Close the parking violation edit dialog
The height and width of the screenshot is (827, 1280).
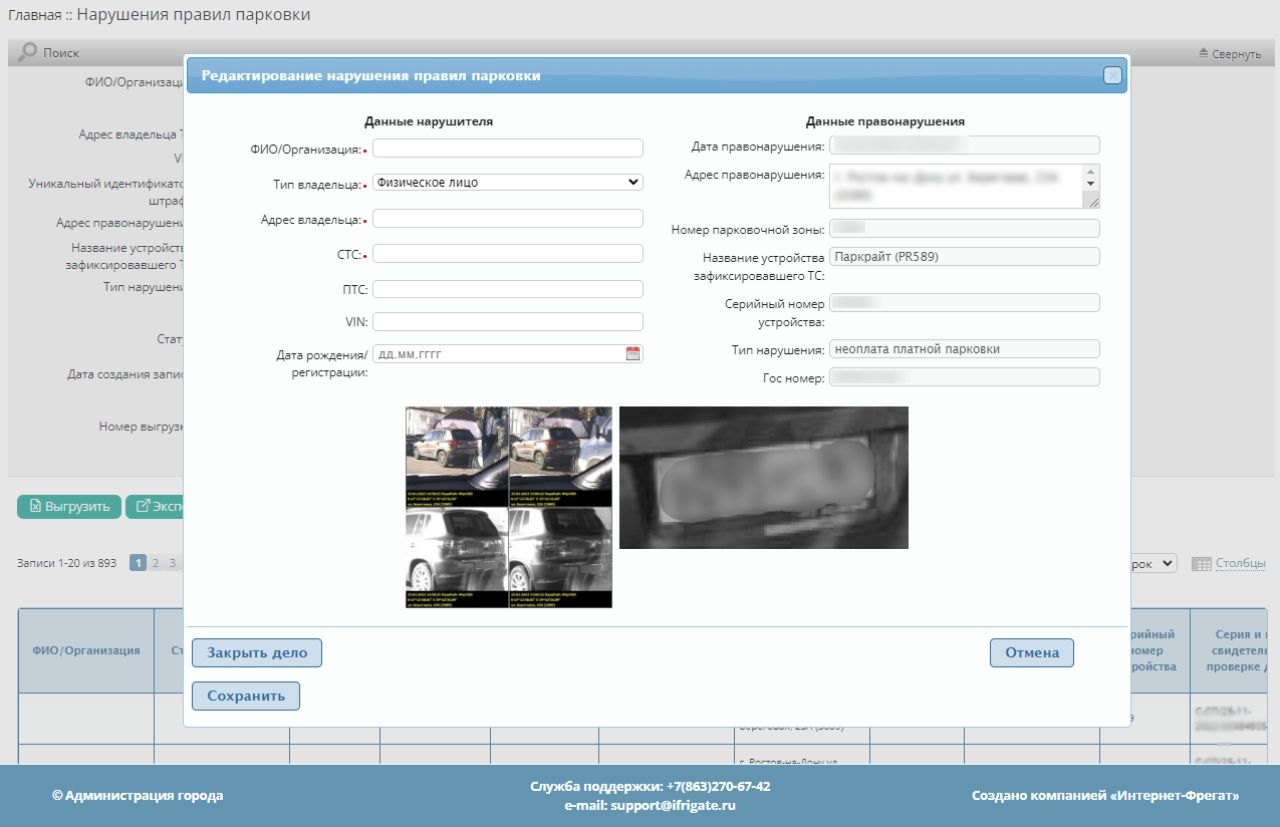pyautogui.click(x=1111, y=75)
